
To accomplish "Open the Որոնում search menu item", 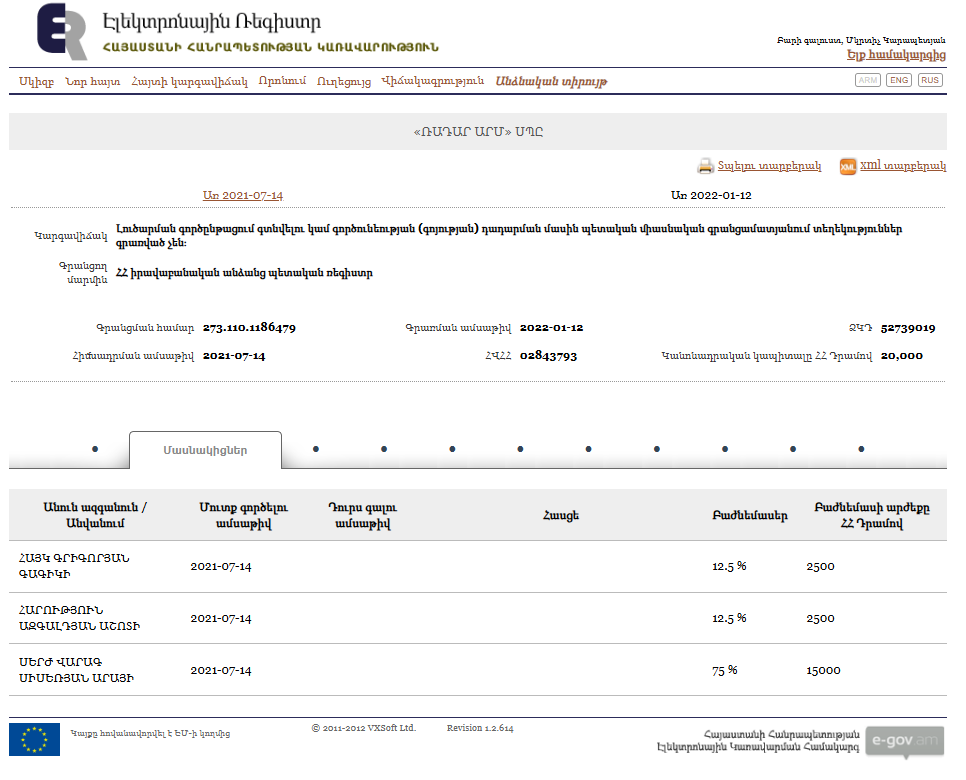I will (x=282, y=81).
